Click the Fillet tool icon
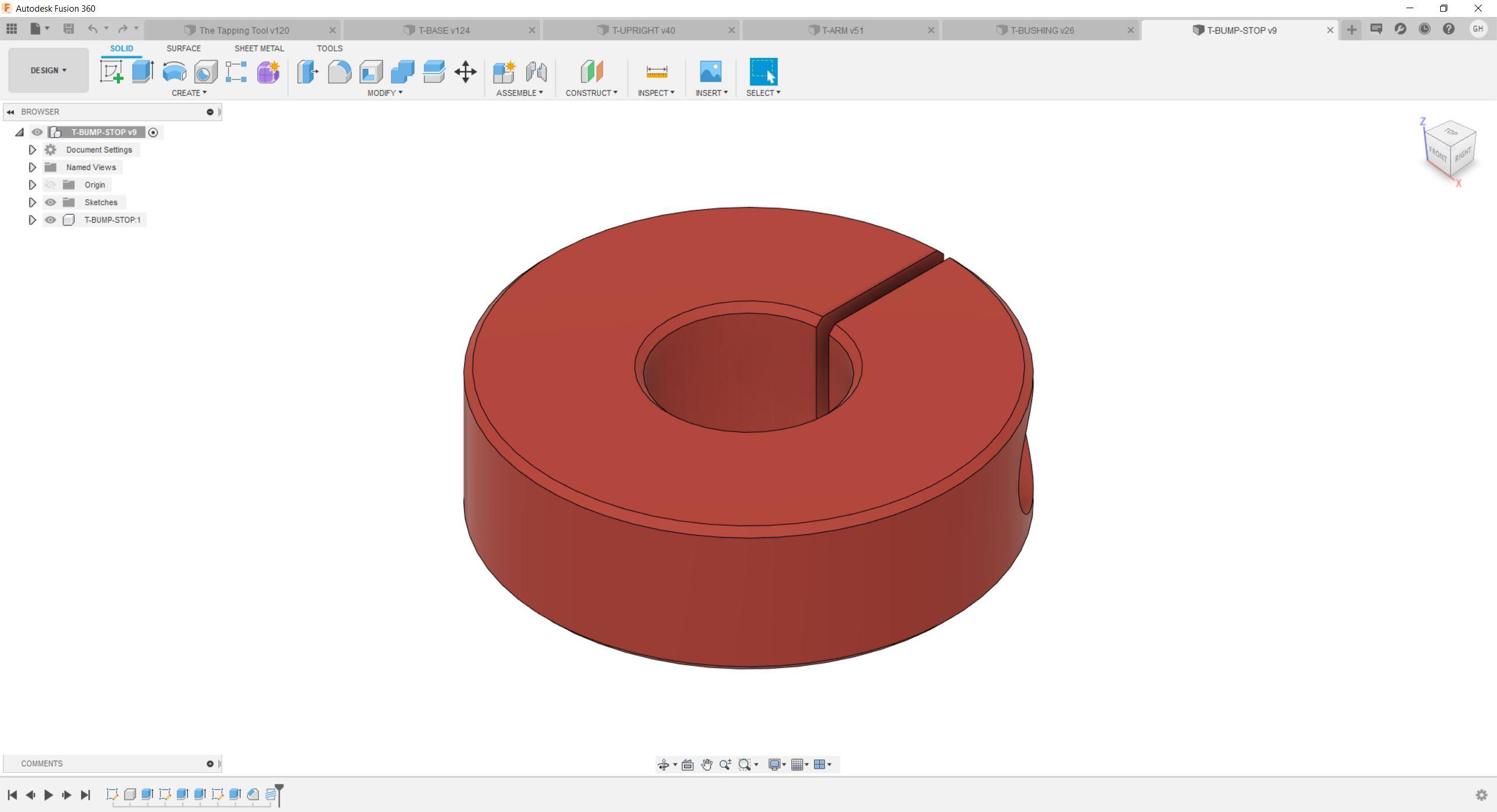The width and height of the screenshot is (1497, 812). pyautogui.click(x=340, y=71)
